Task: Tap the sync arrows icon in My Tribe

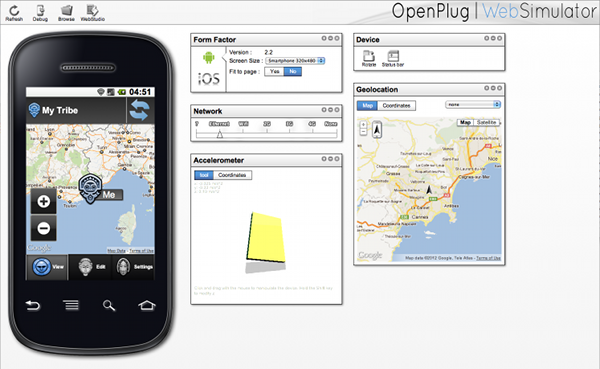Action: pyautogui.click(x=140, y=110)
